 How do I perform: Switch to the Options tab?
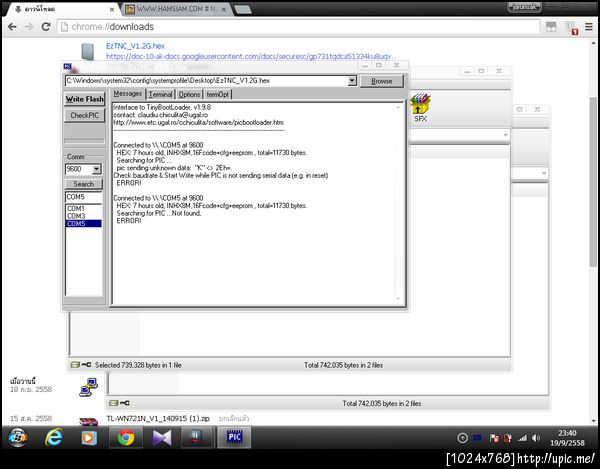pos(189,94)
